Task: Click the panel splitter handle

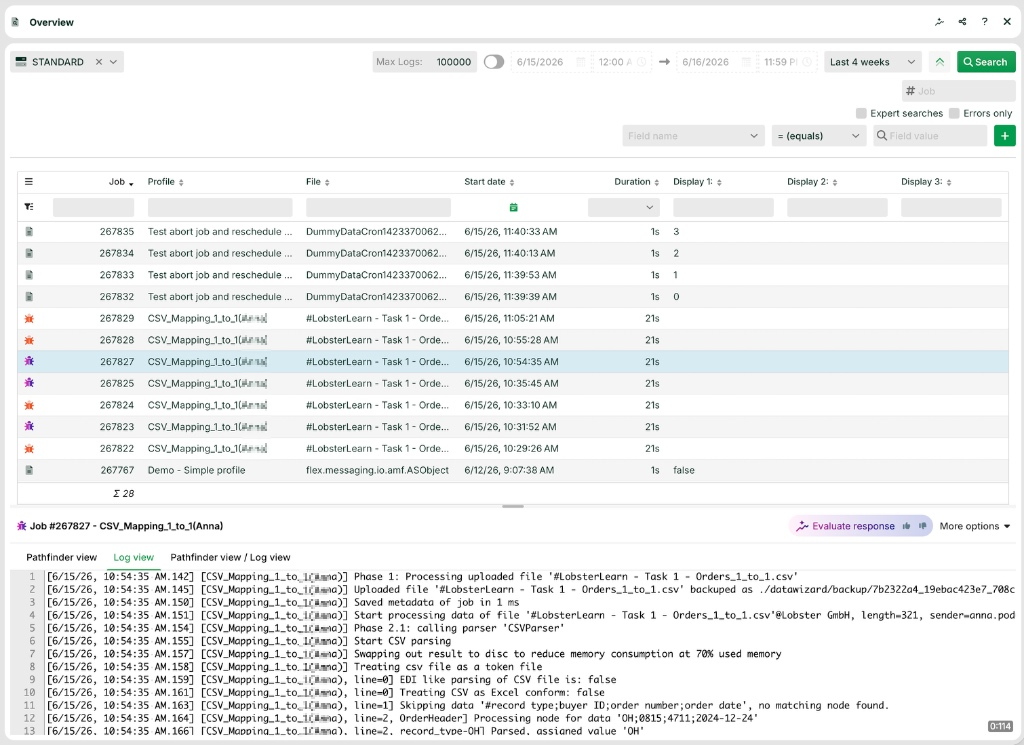Action: point(513,506)
